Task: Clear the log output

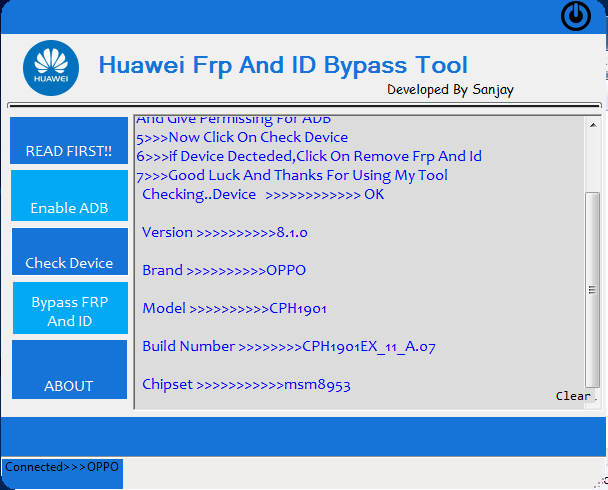Action: point(573,396)
